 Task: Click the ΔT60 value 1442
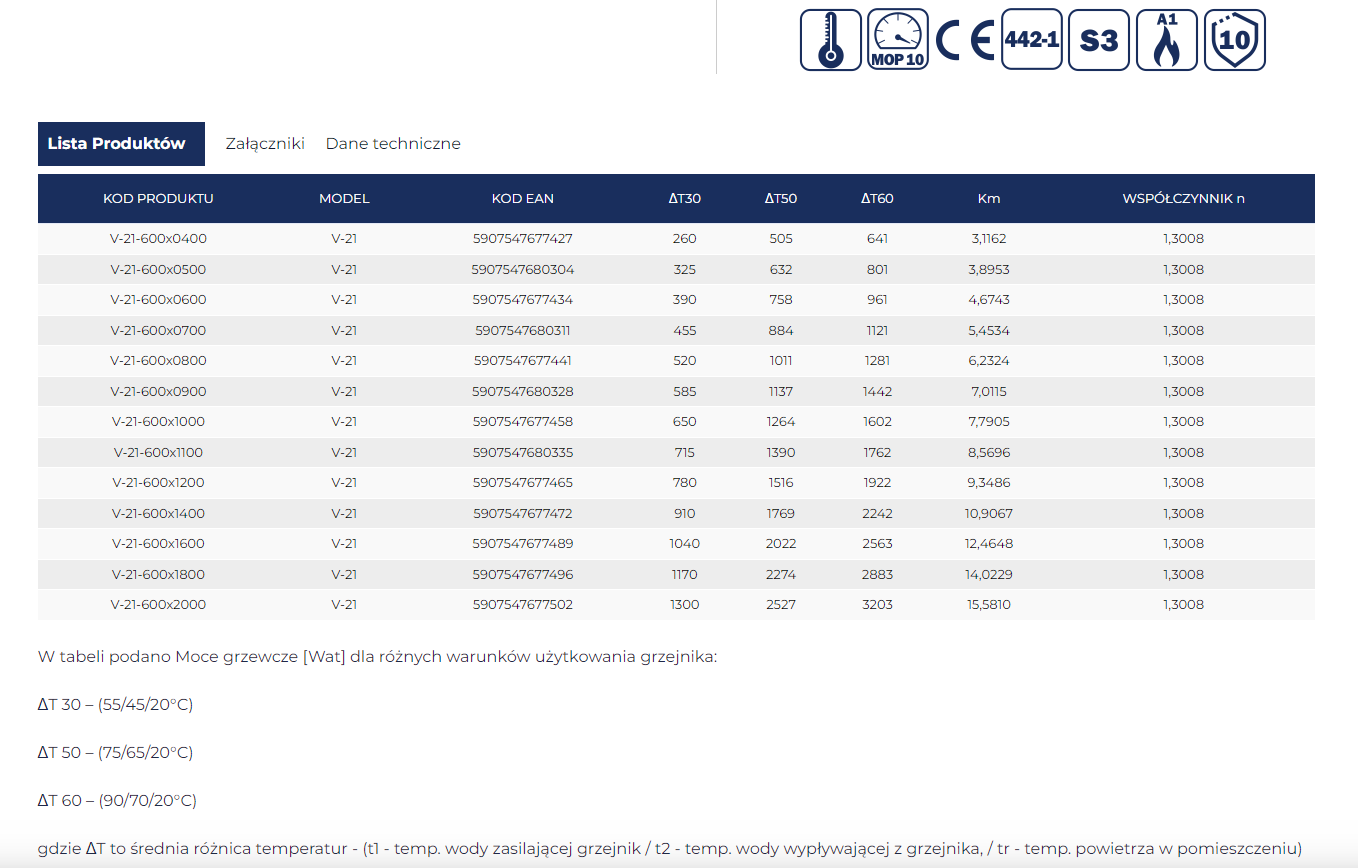click(877, 392)
